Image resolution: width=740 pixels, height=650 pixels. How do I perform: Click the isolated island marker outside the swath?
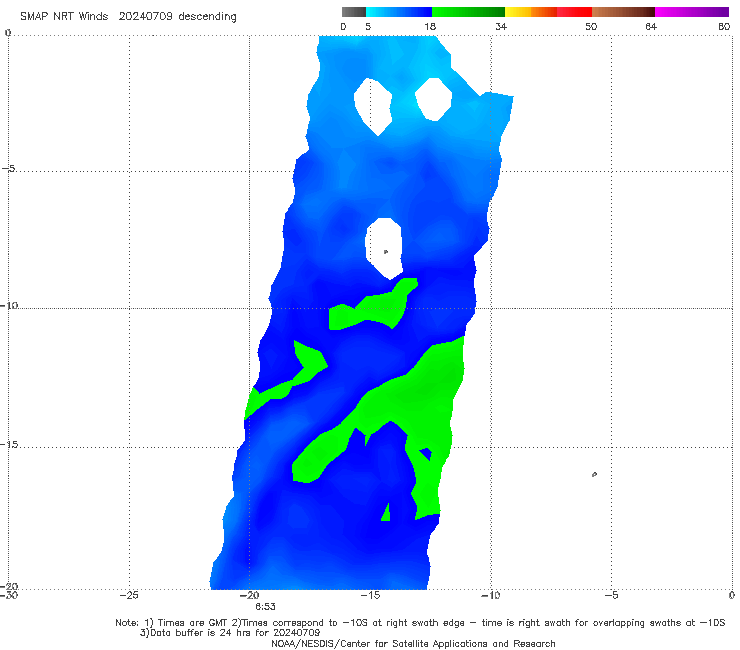click(x=594, y=474)
